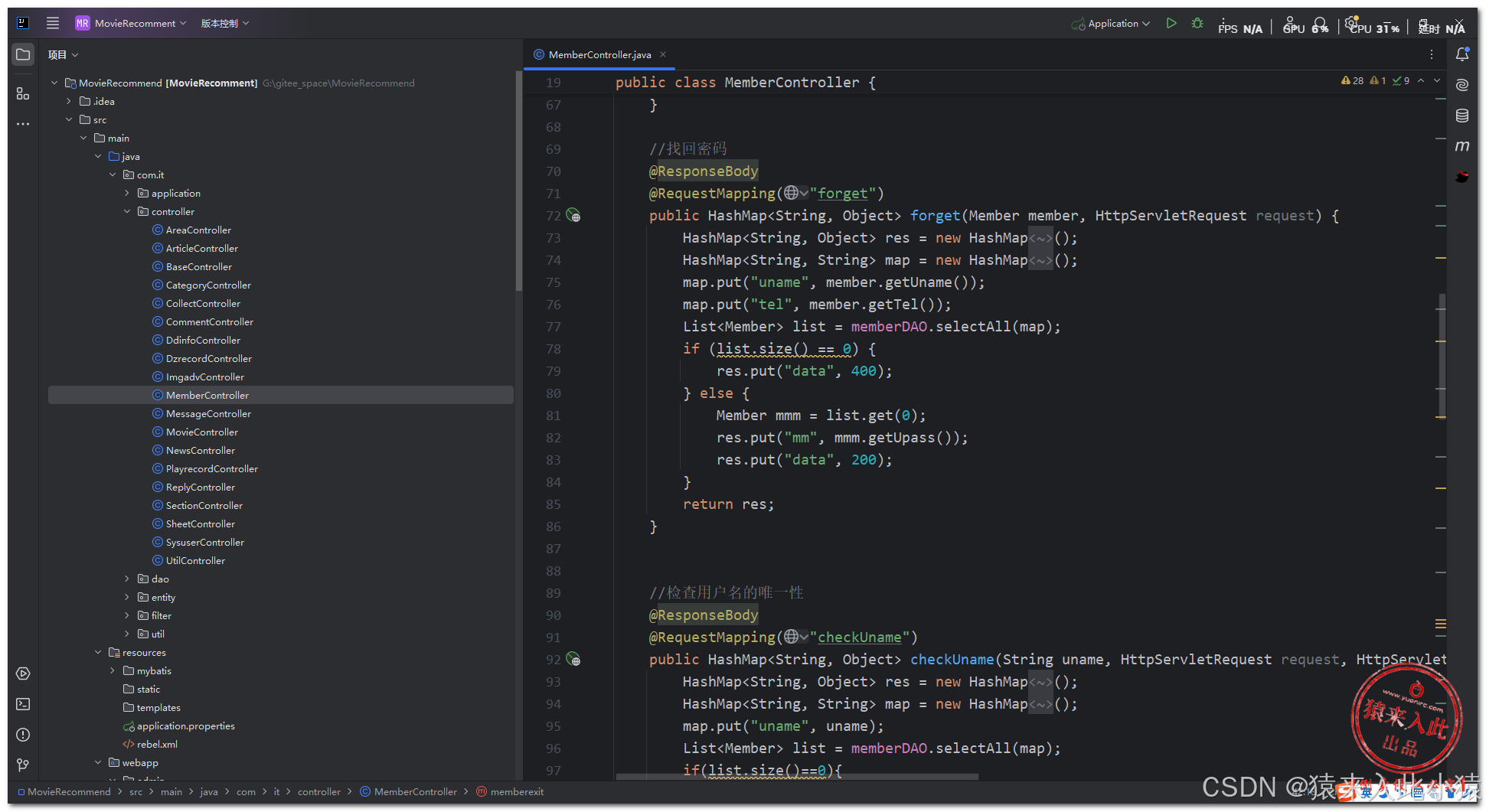Open application.properties file
The width and height of the screenshot is (1486, 812).
point(185,726)
